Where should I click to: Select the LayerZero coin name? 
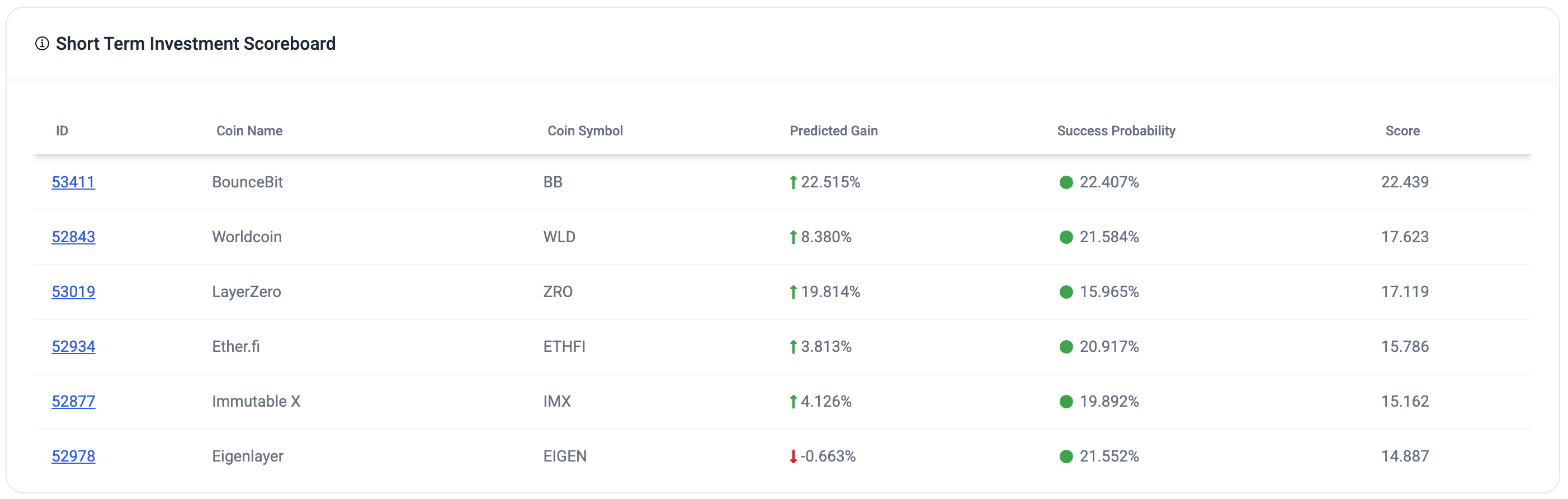pos(247,292)
